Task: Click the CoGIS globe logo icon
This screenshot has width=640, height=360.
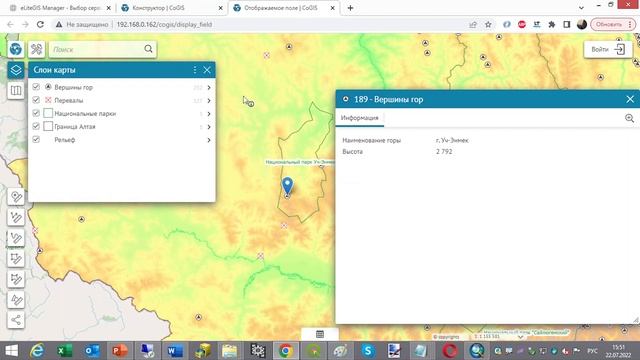Action: [16, 49]
